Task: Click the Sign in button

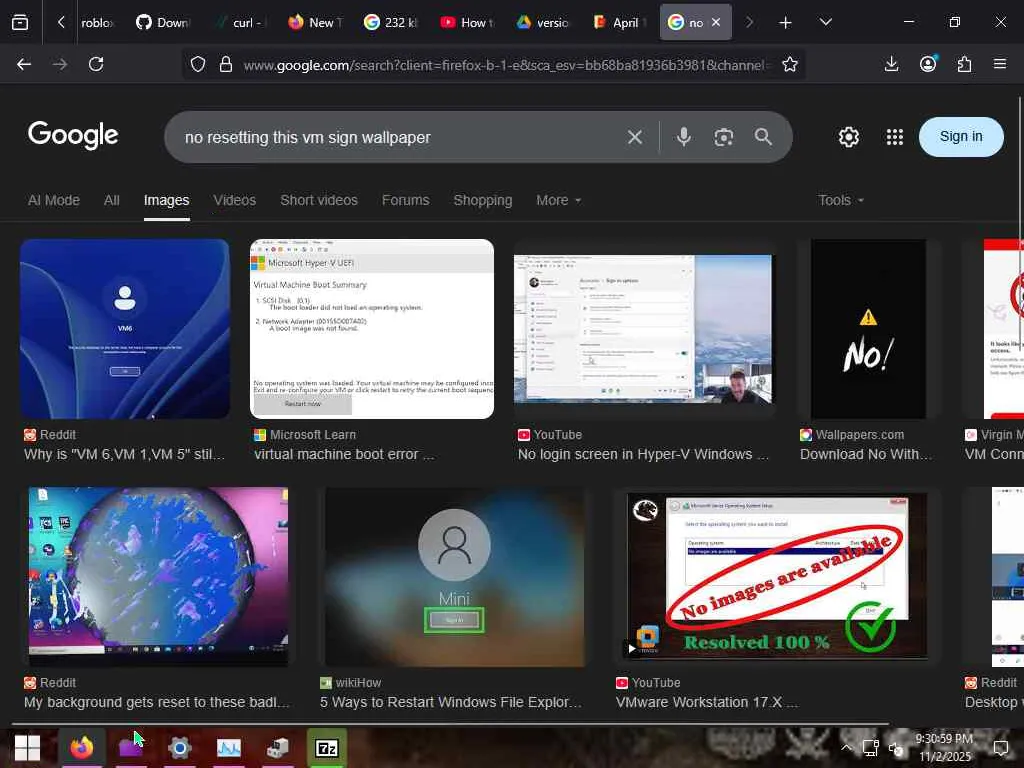Action: [x=961, y=136]
